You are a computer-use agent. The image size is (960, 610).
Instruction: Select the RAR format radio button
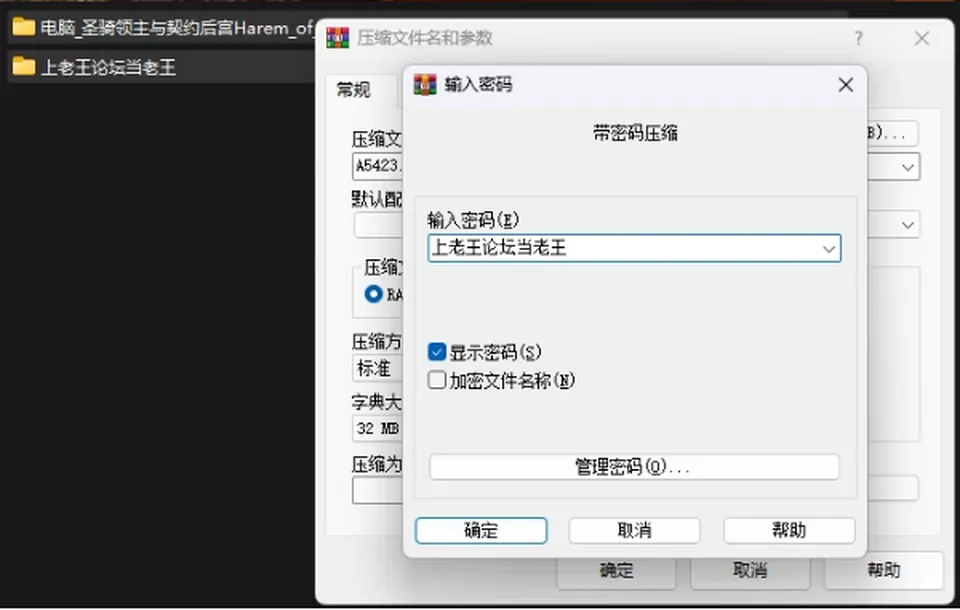point(373,294)
